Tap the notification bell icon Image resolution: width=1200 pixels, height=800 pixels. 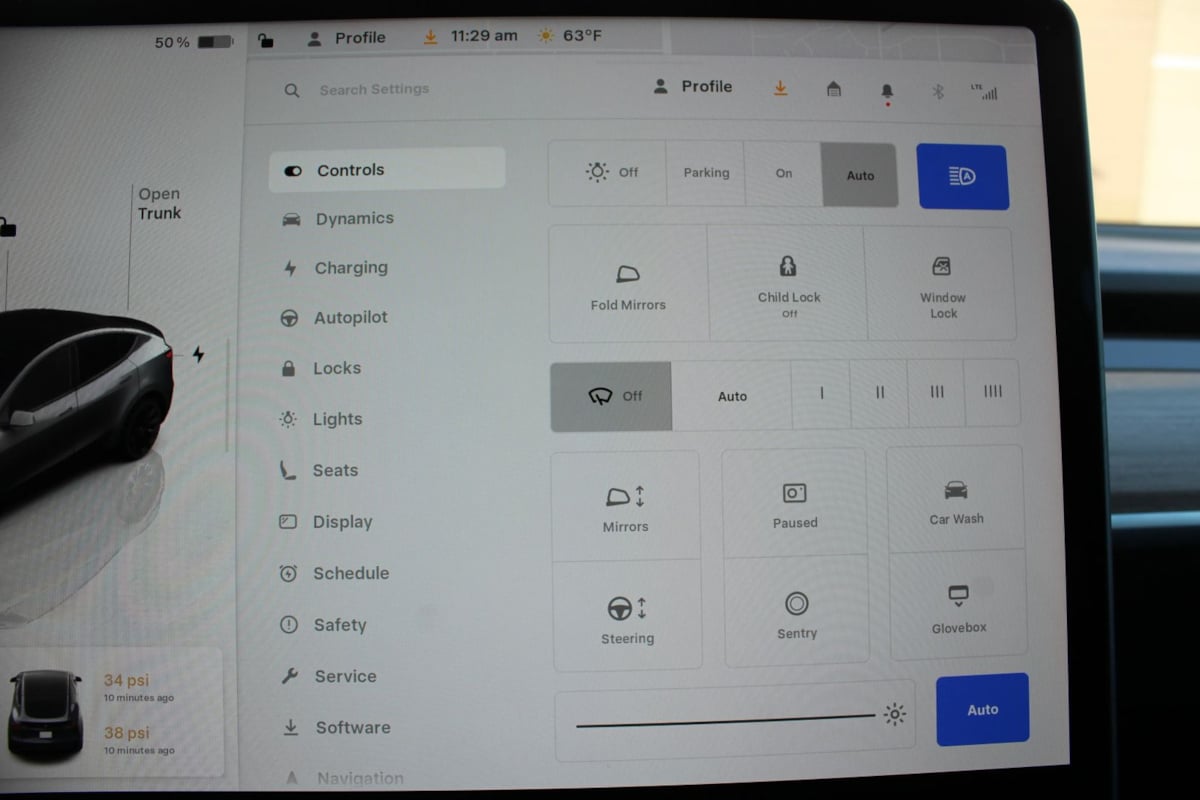886,91
